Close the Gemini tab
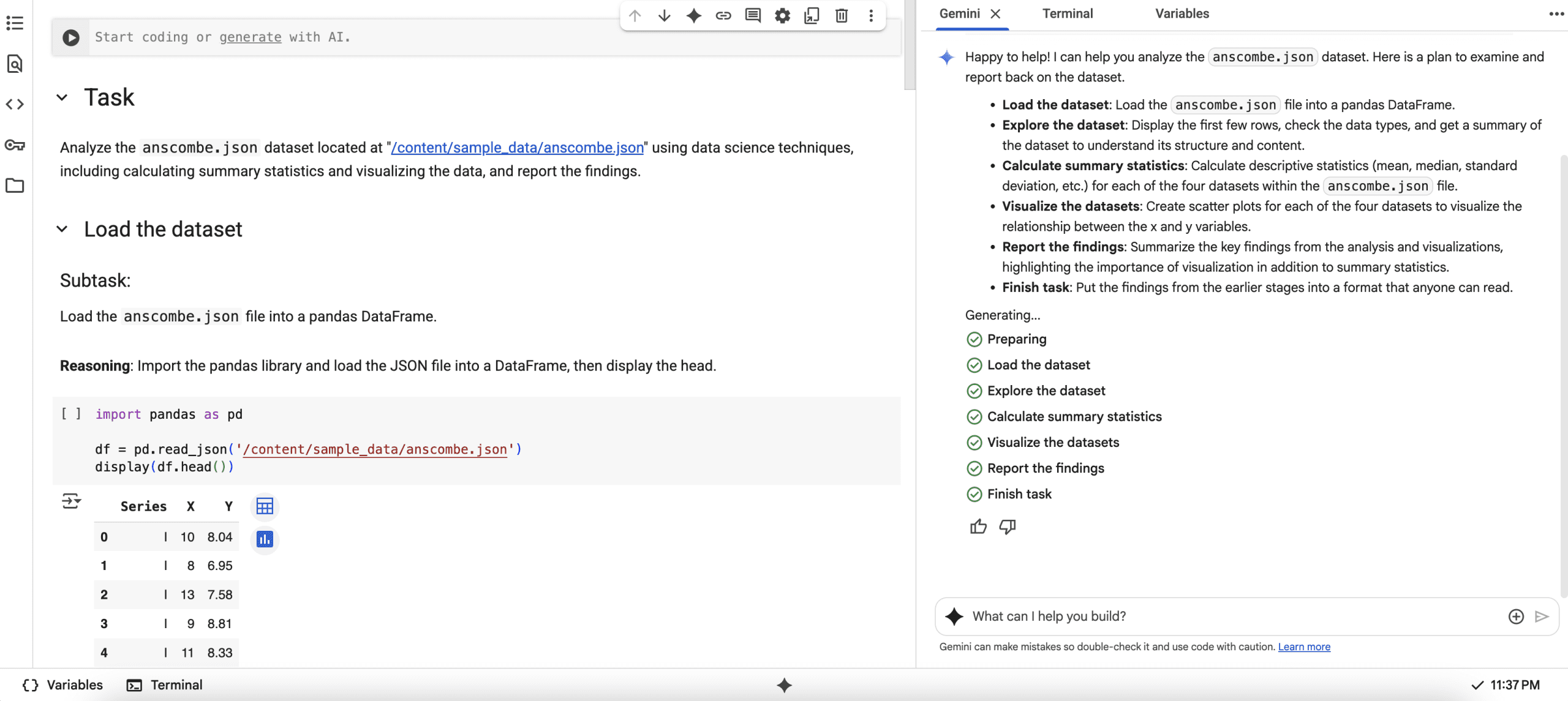This screenshot has height=701, width=1568. click(996, 13)
